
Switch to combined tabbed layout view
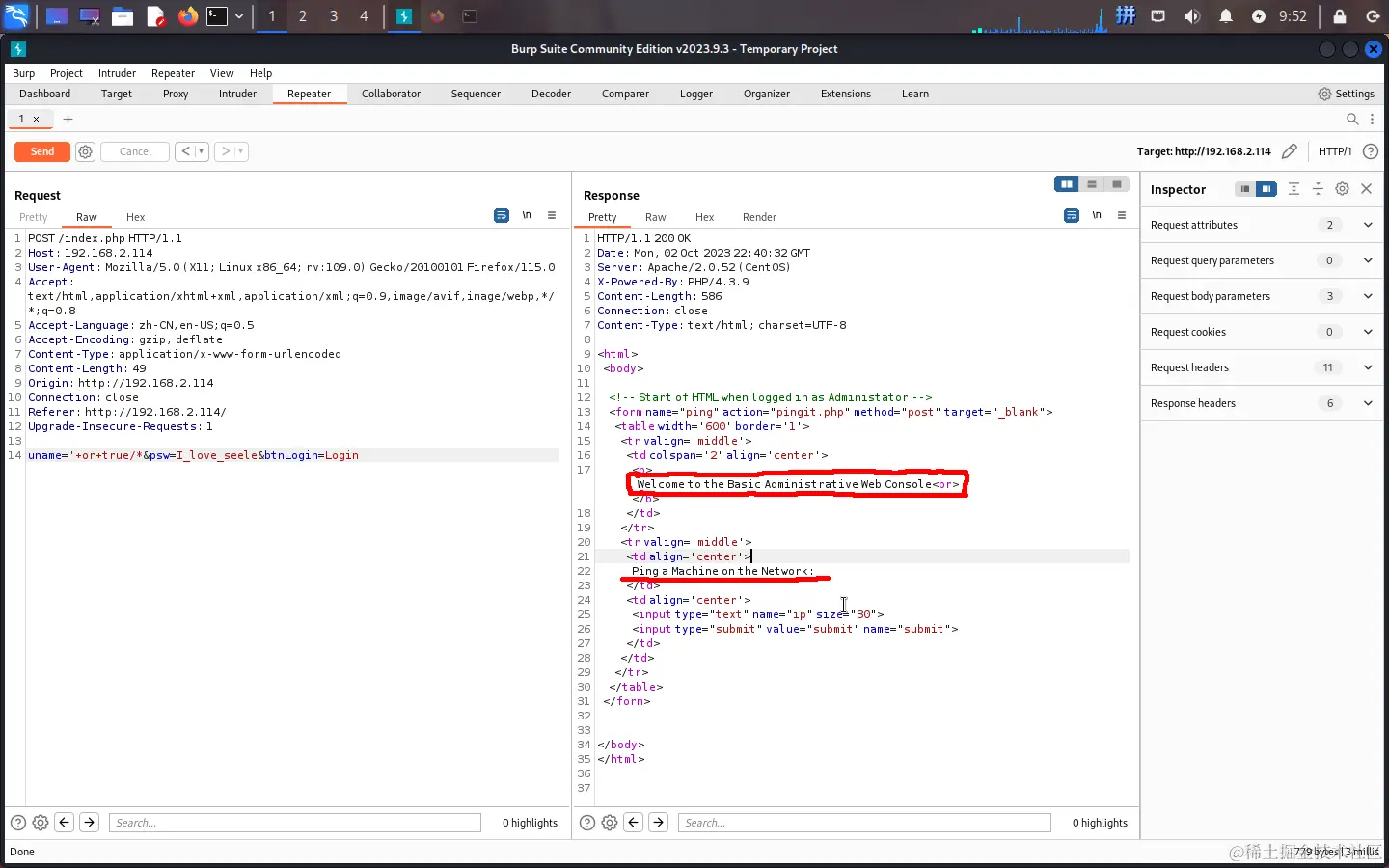1117,184
